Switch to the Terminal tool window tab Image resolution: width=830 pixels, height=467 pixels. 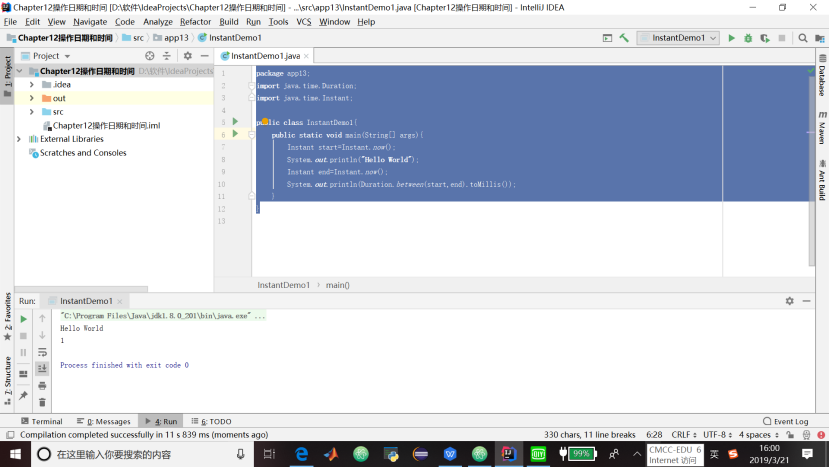point(40,422)
